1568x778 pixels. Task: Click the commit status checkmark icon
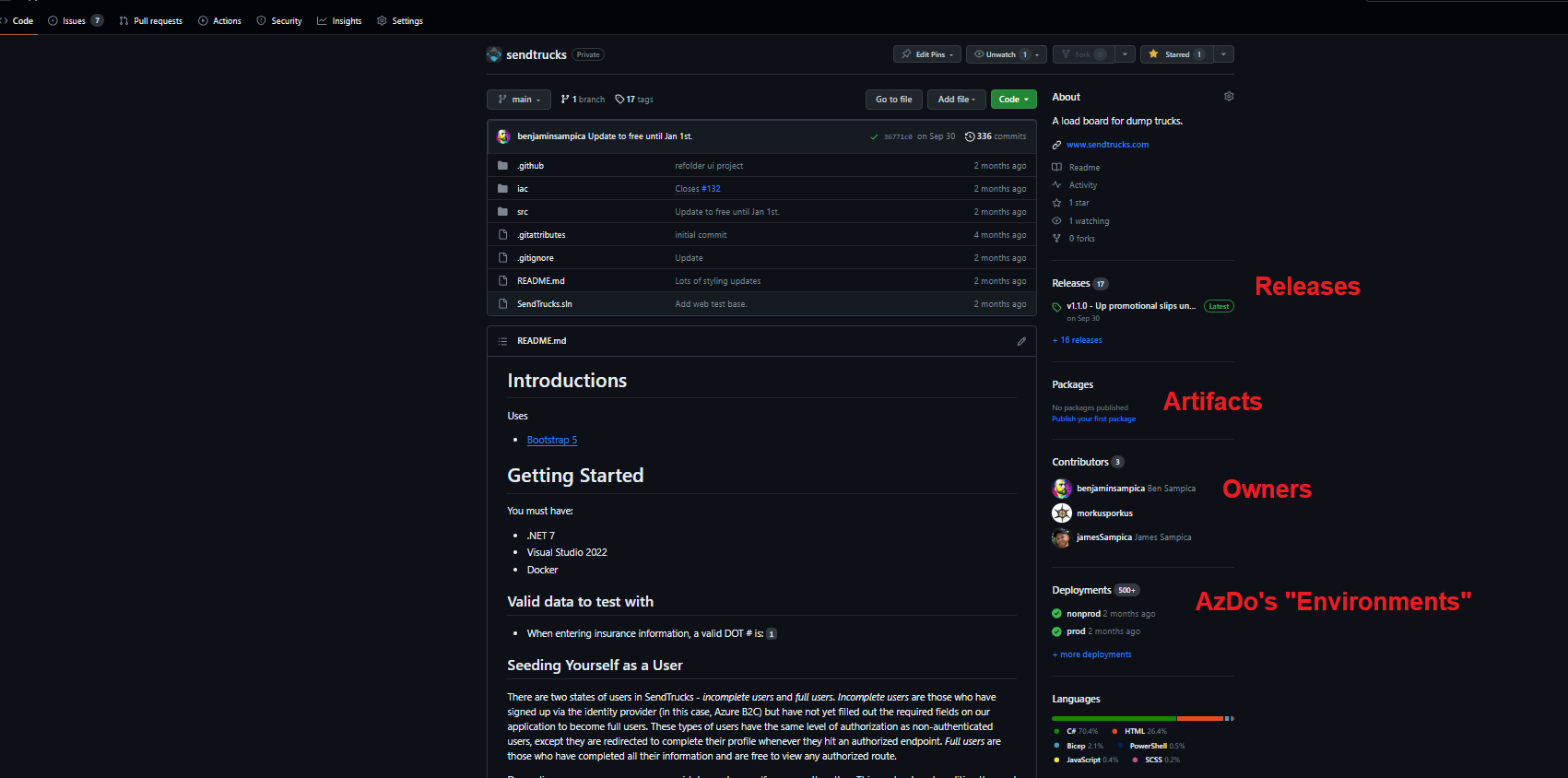click(x=874, y=136)
